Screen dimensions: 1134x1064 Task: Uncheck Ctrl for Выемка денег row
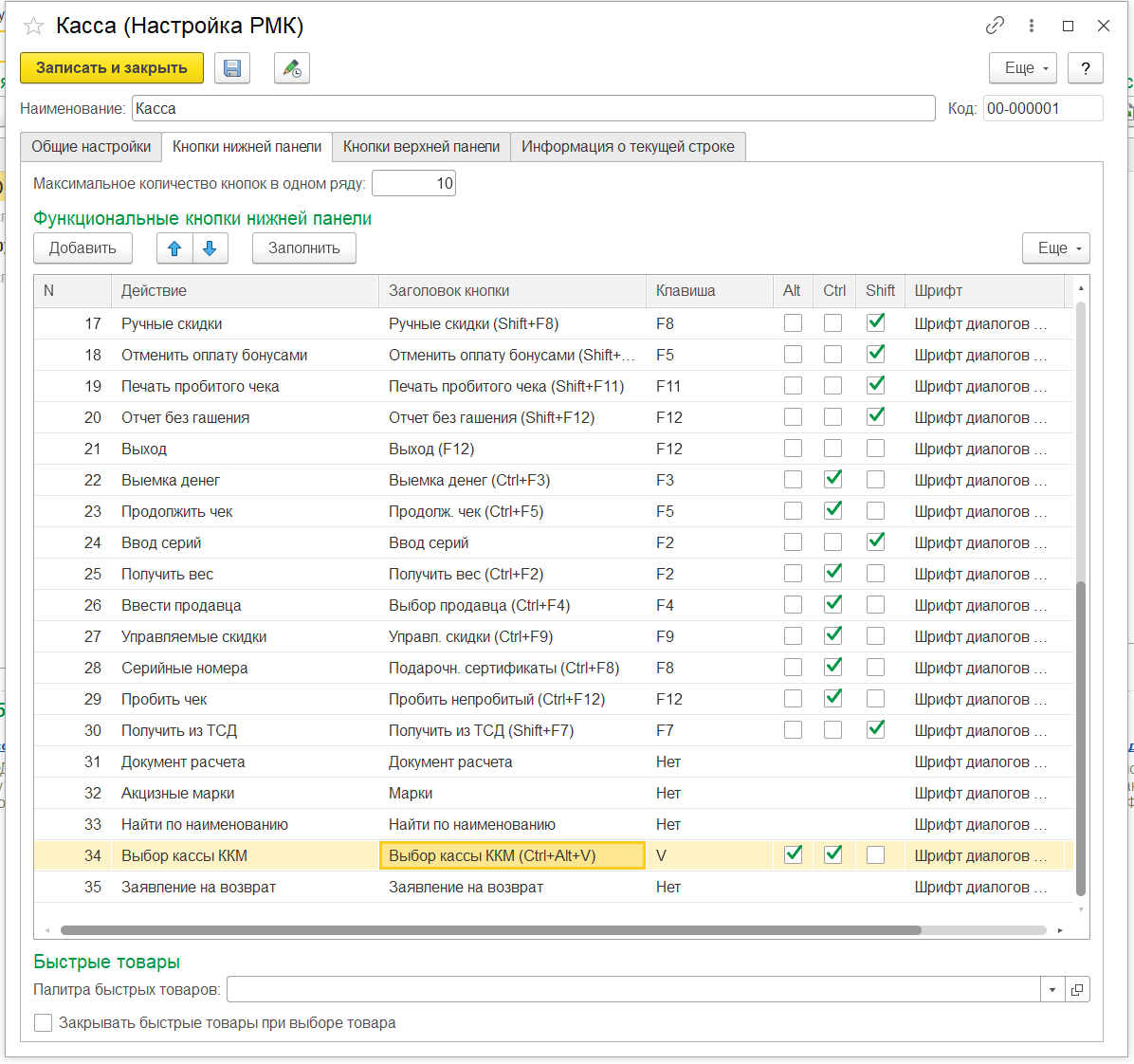pos(833,480)
